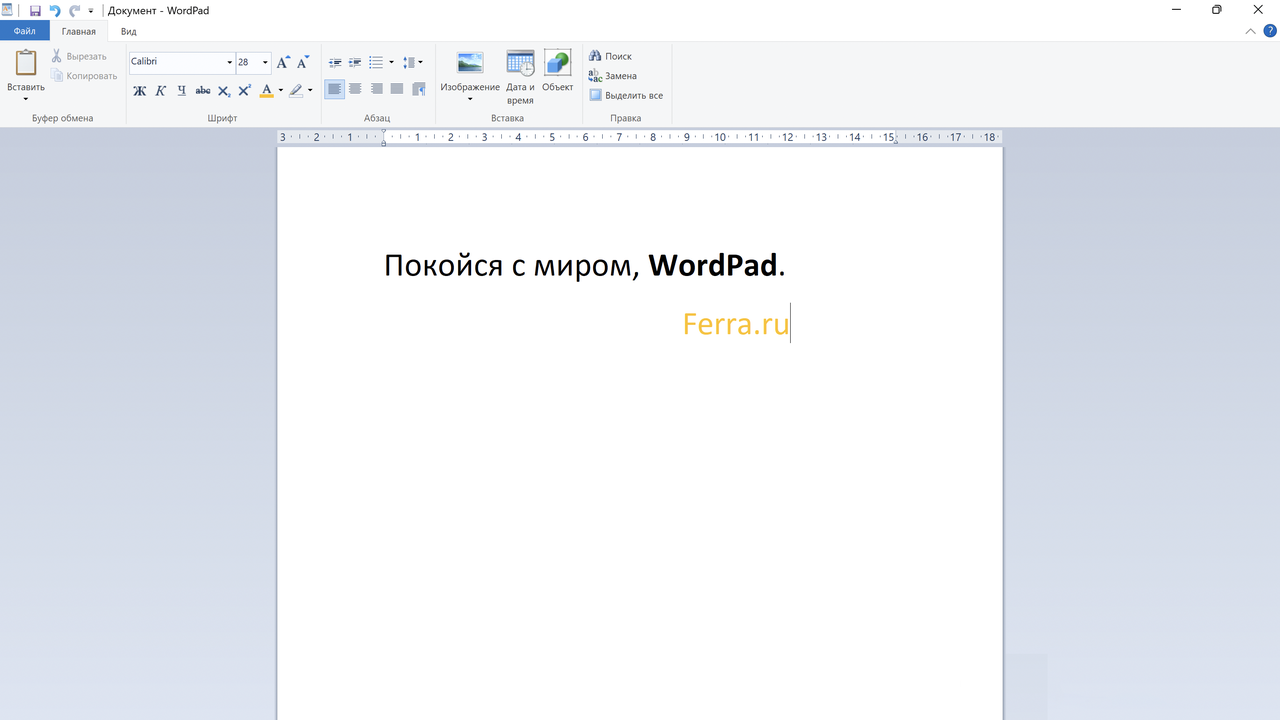Toggle underline formatting (Ч)
Screen dimensions: 1280x720
tap(181, 90)
